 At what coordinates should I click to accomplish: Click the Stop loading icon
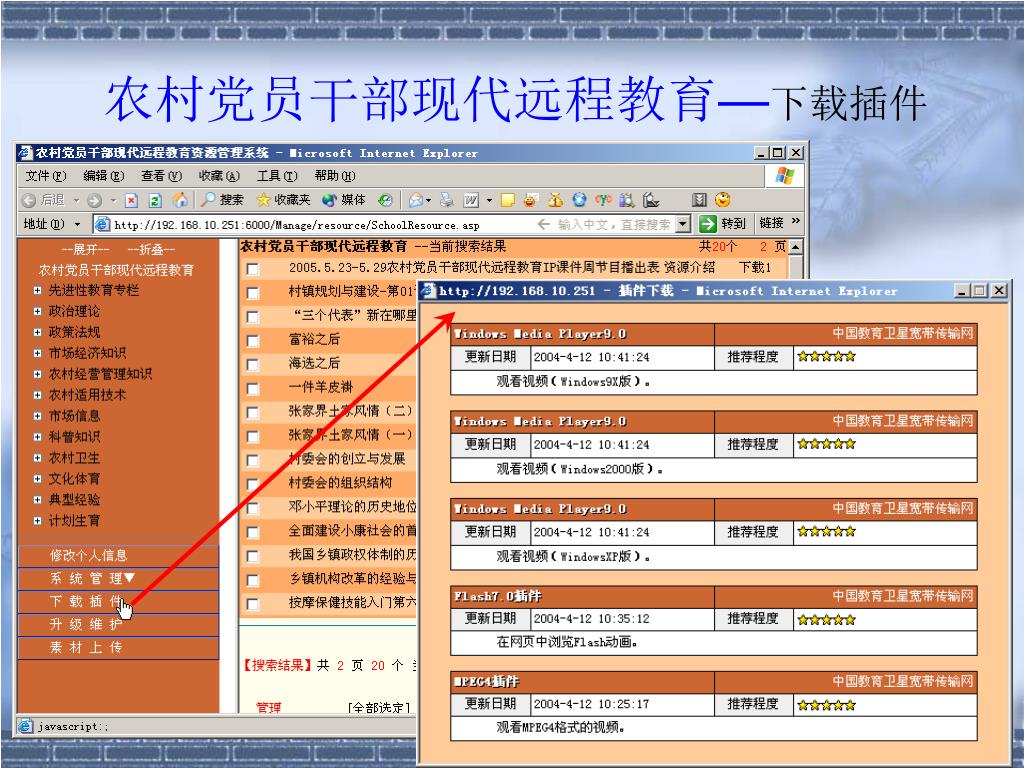[131, 200]
